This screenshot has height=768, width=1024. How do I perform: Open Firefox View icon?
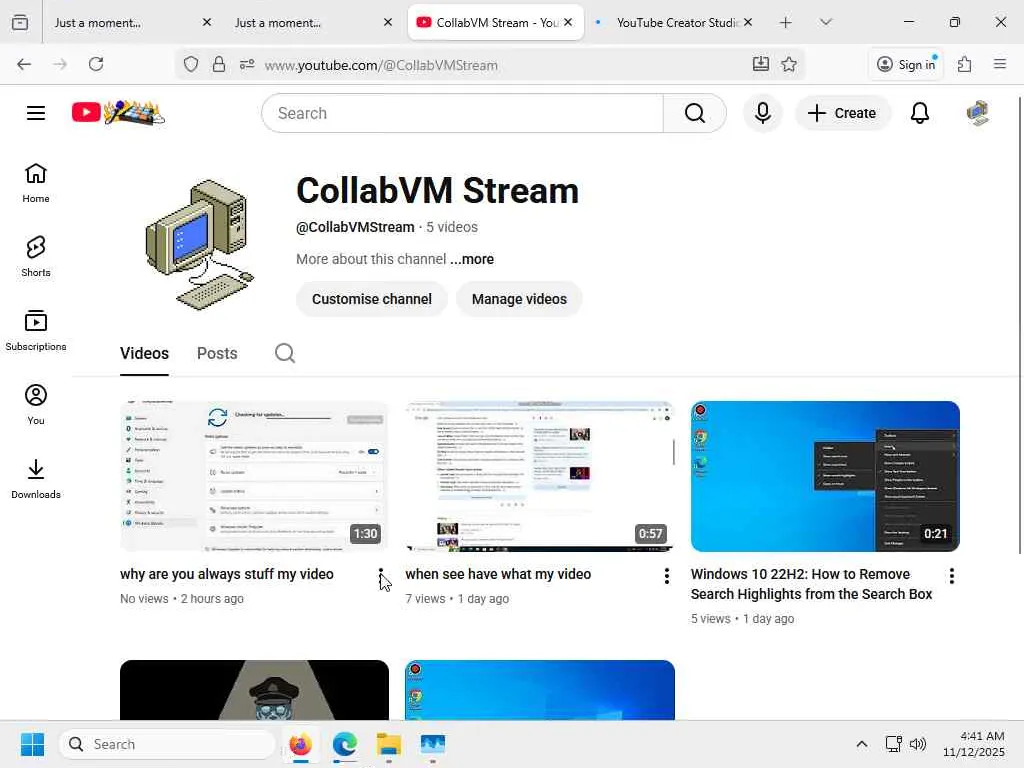(20, 22)
